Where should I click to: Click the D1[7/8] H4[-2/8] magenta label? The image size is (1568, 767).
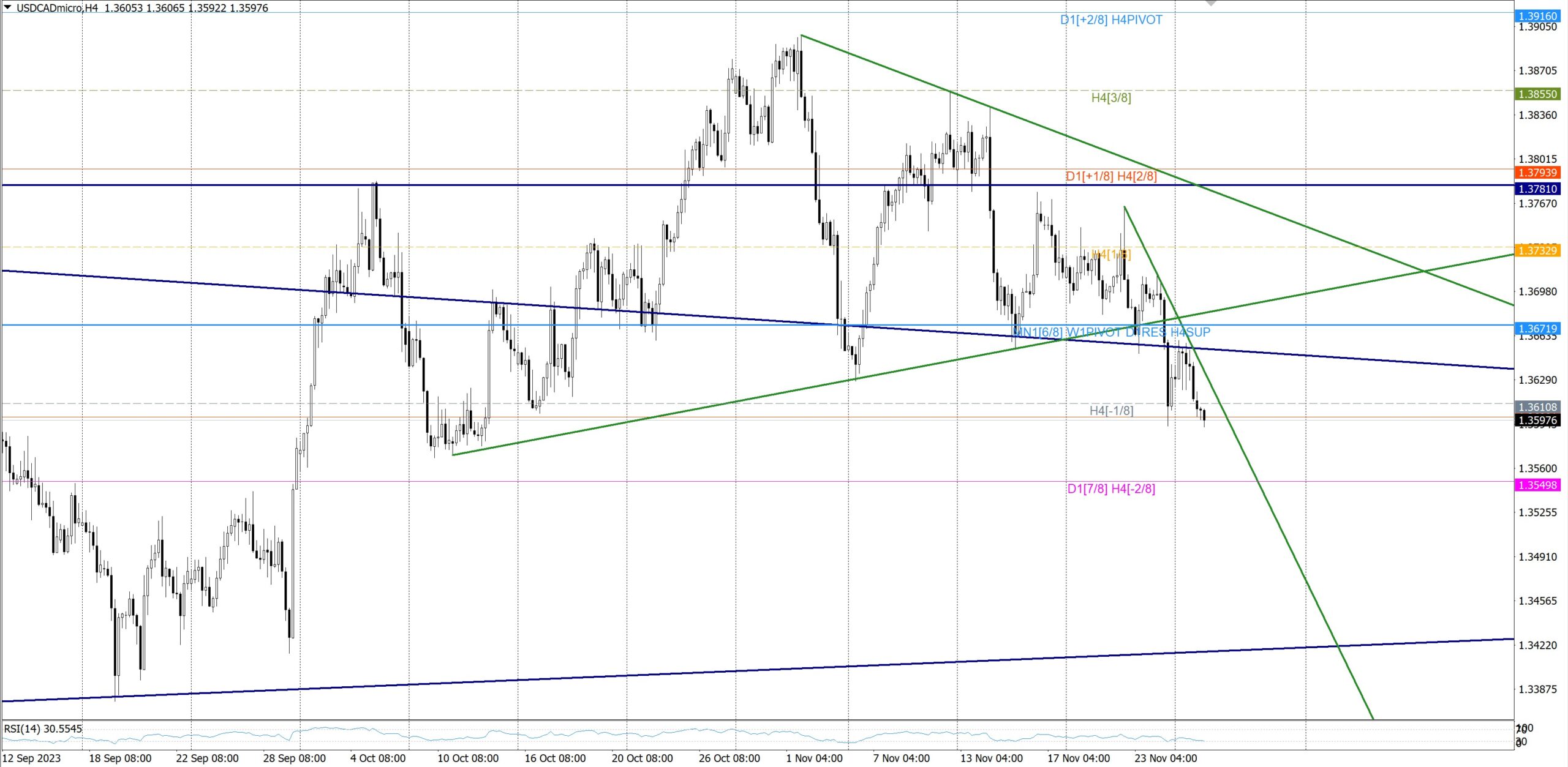point(1111,489)
